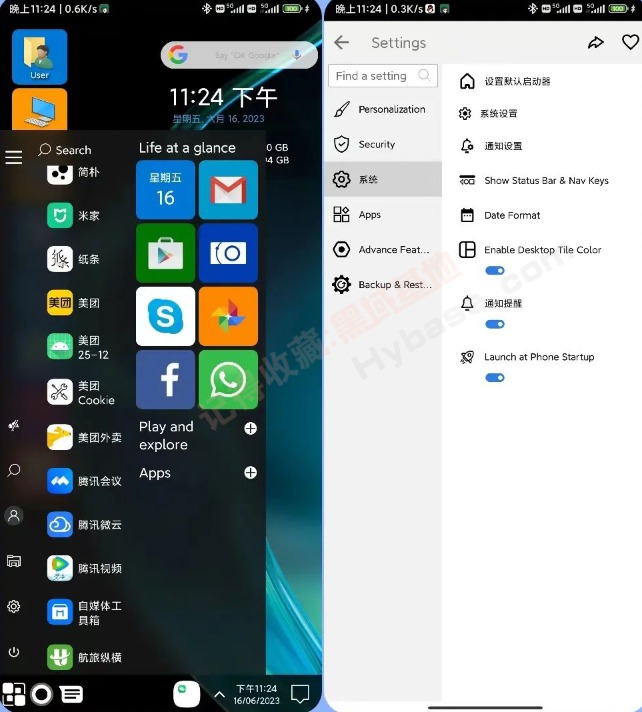
Task: Launch 腾讯会议 from the app list
Action: 84,481
